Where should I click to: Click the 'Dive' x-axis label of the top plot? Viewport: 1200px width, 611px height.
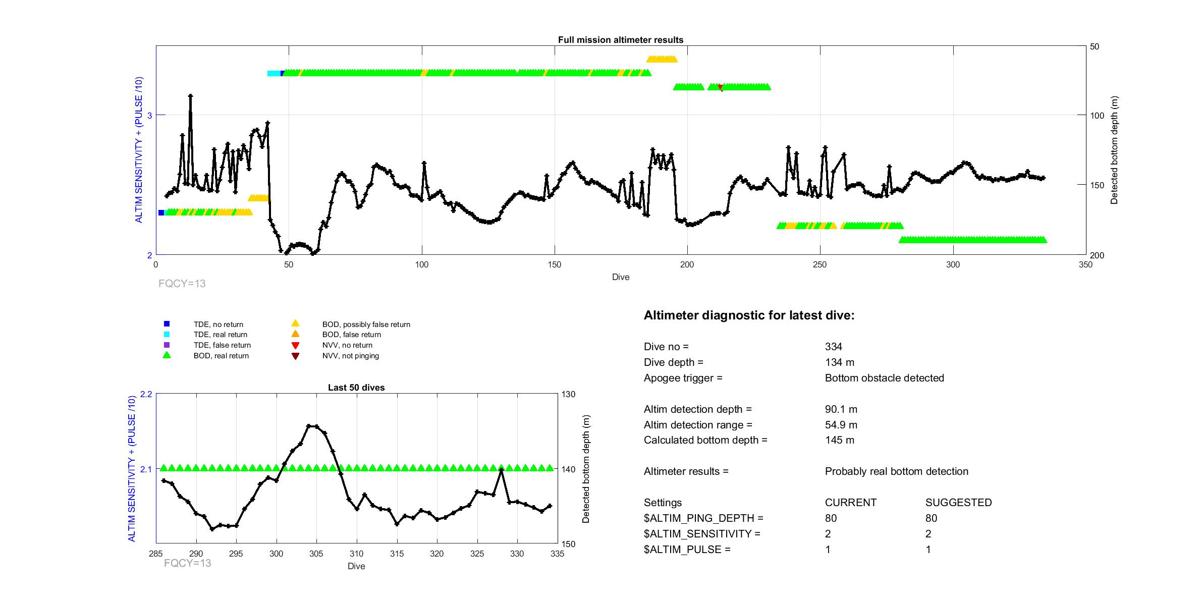coord(620,277)
